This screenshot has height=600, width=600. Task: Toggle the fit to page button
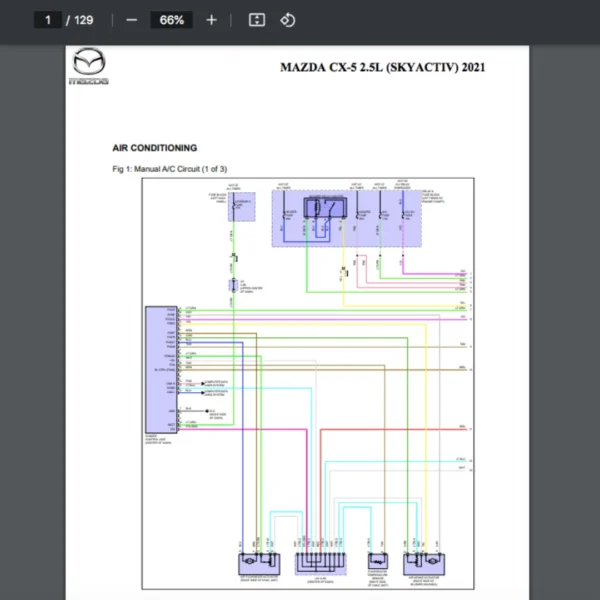[x=257, y=20]
